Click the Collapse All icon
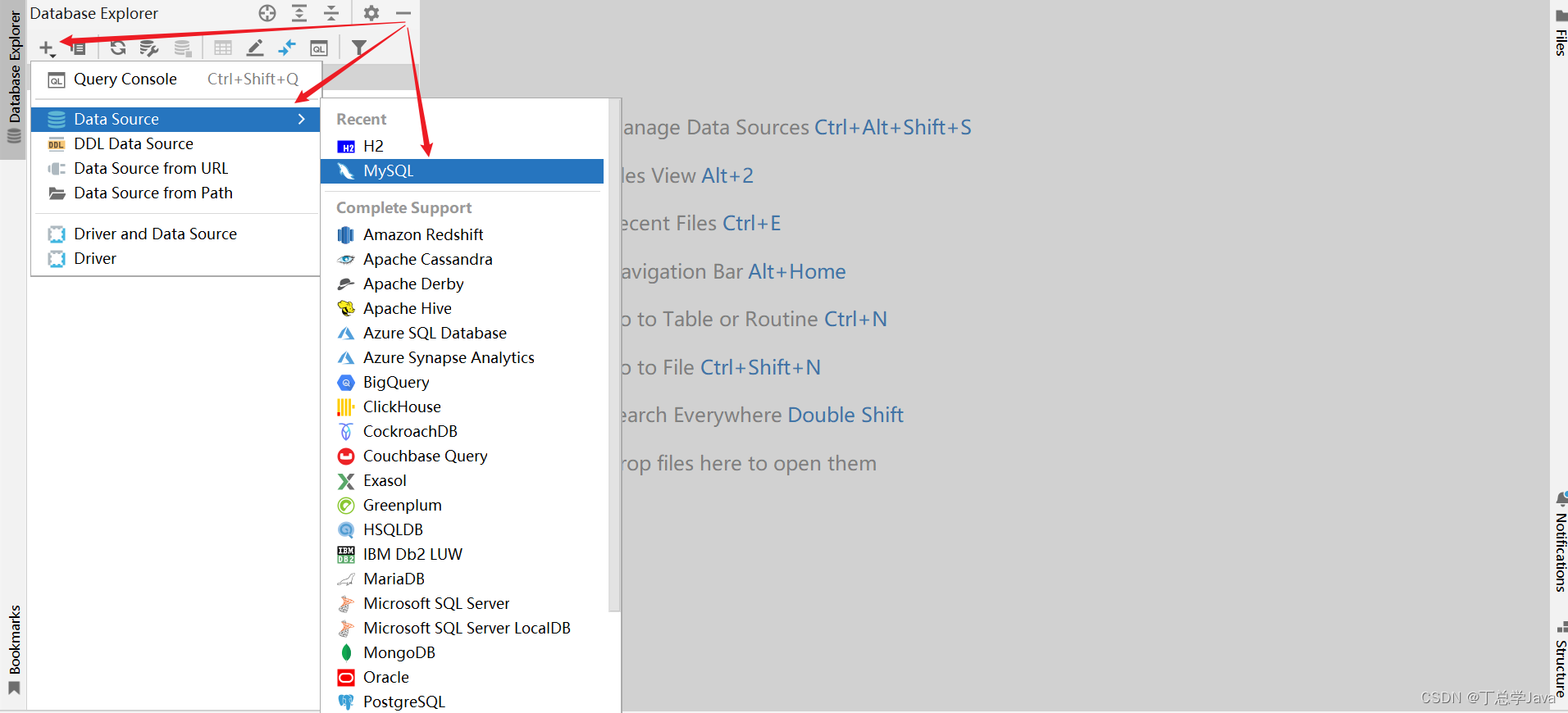The image size is (1568, 713). coord(331,13)
